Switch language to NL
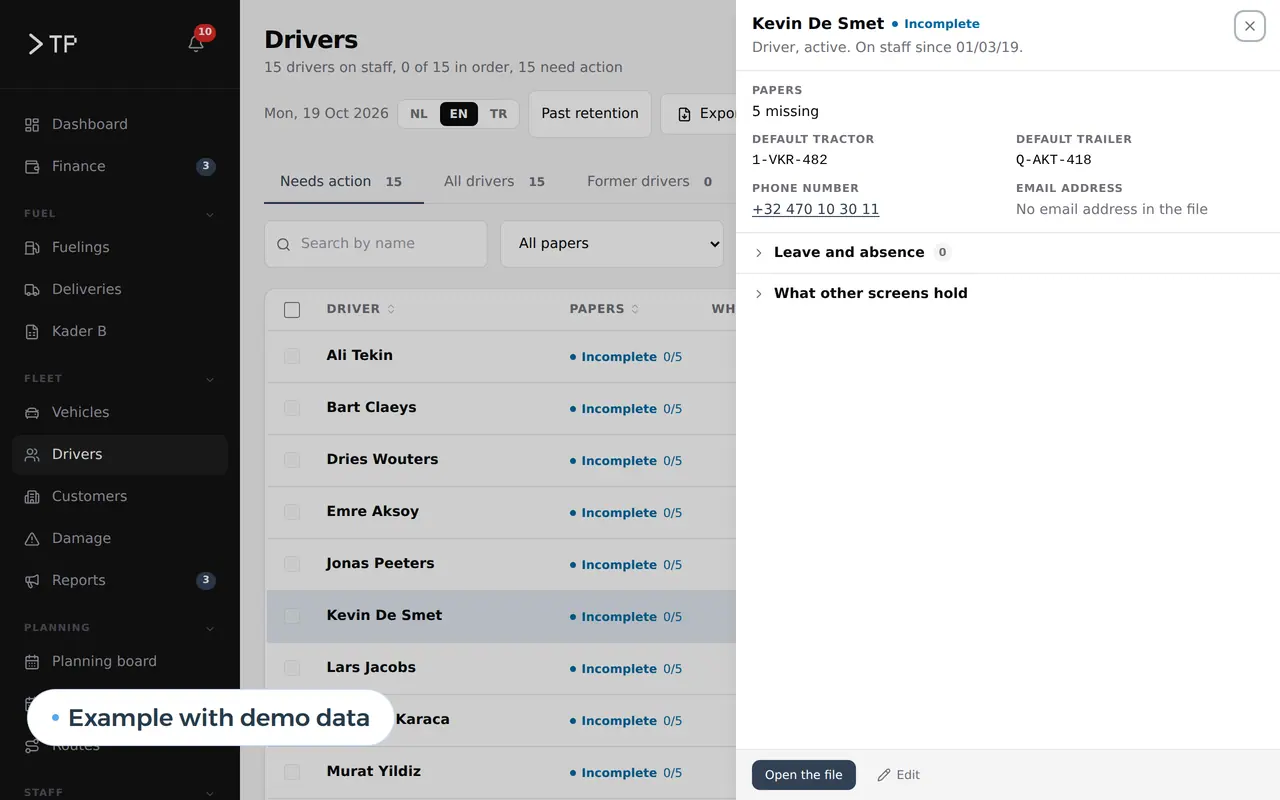Screen dimensions: 1280x800 click(x=419, y=114)
